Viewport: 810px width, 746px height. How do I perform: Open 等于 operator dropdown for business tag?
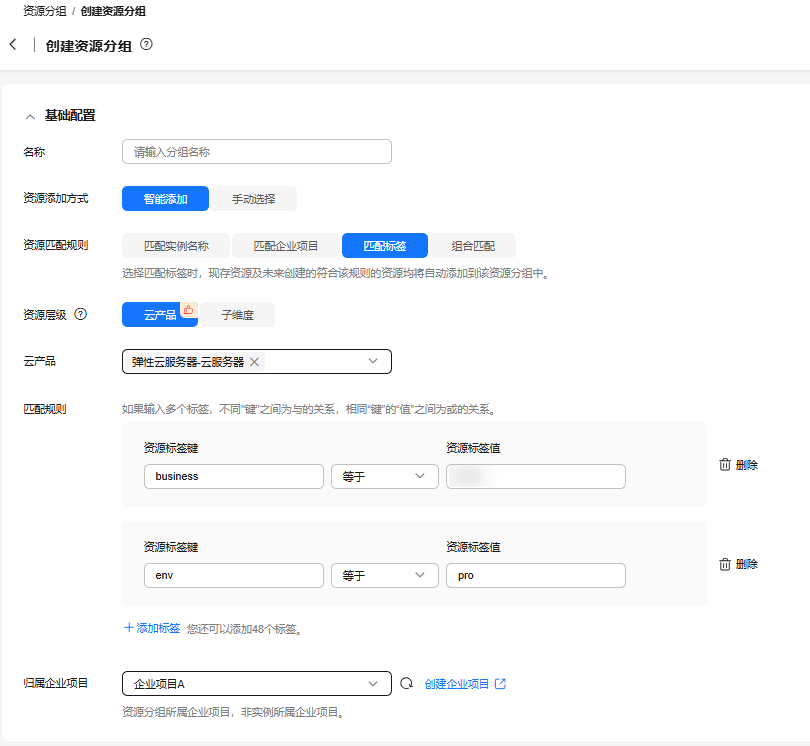[x=385, y=476]
